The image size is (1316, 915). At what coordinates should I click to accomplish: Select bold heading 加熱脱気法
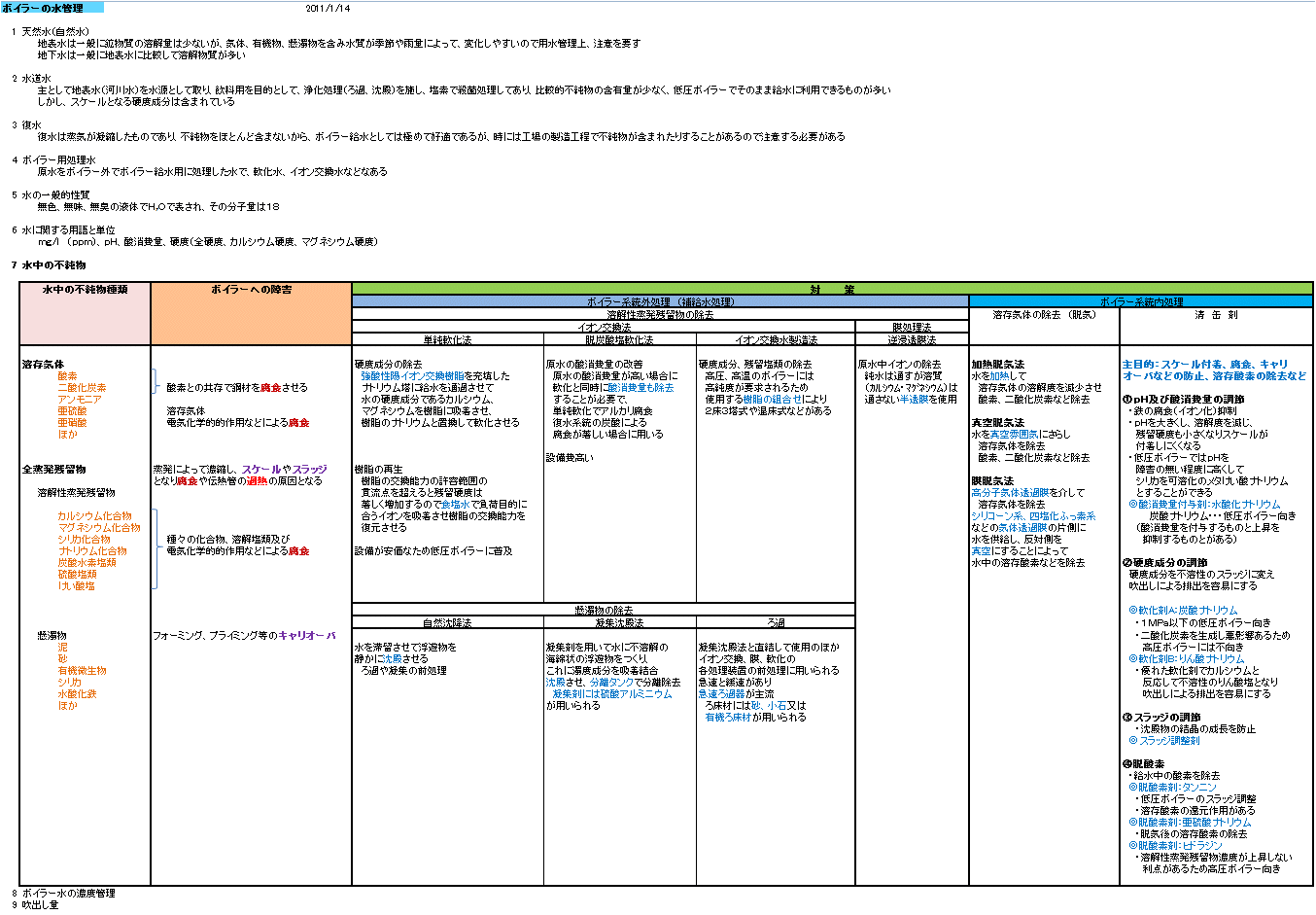click(x=997, y=365)
